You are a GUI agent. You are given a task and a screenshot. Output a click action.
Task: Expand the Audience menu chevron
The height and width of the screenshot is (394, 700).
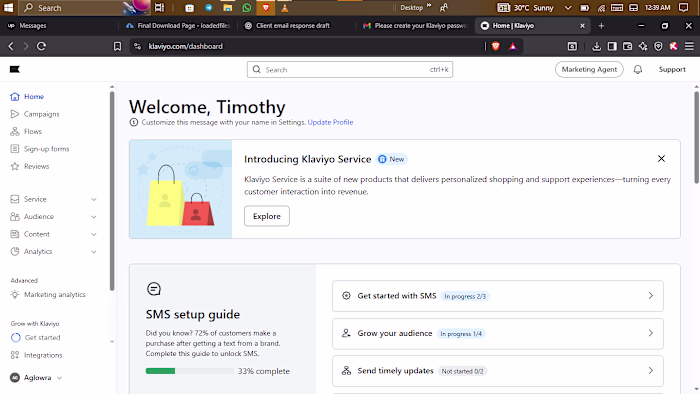click(94, 216)
